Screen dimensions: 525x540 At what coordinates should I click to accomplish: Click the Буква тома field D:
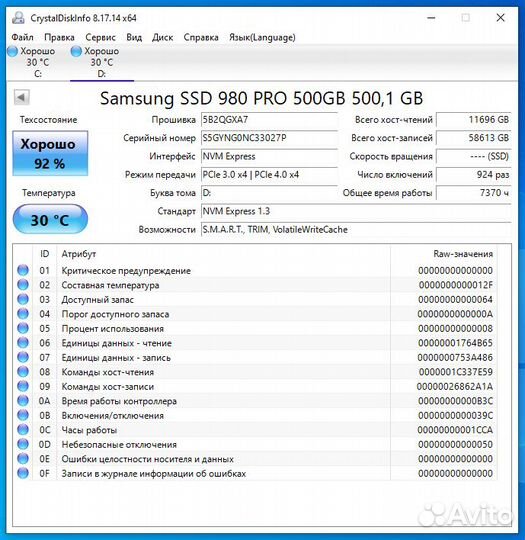tap(269, 193)
